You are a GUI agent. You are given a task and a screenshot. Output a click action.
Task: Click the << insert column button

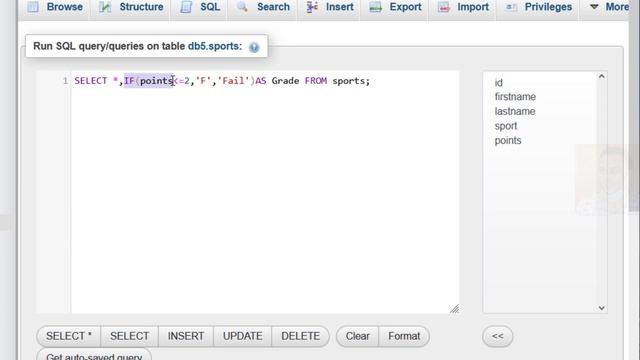coord(498,336)
